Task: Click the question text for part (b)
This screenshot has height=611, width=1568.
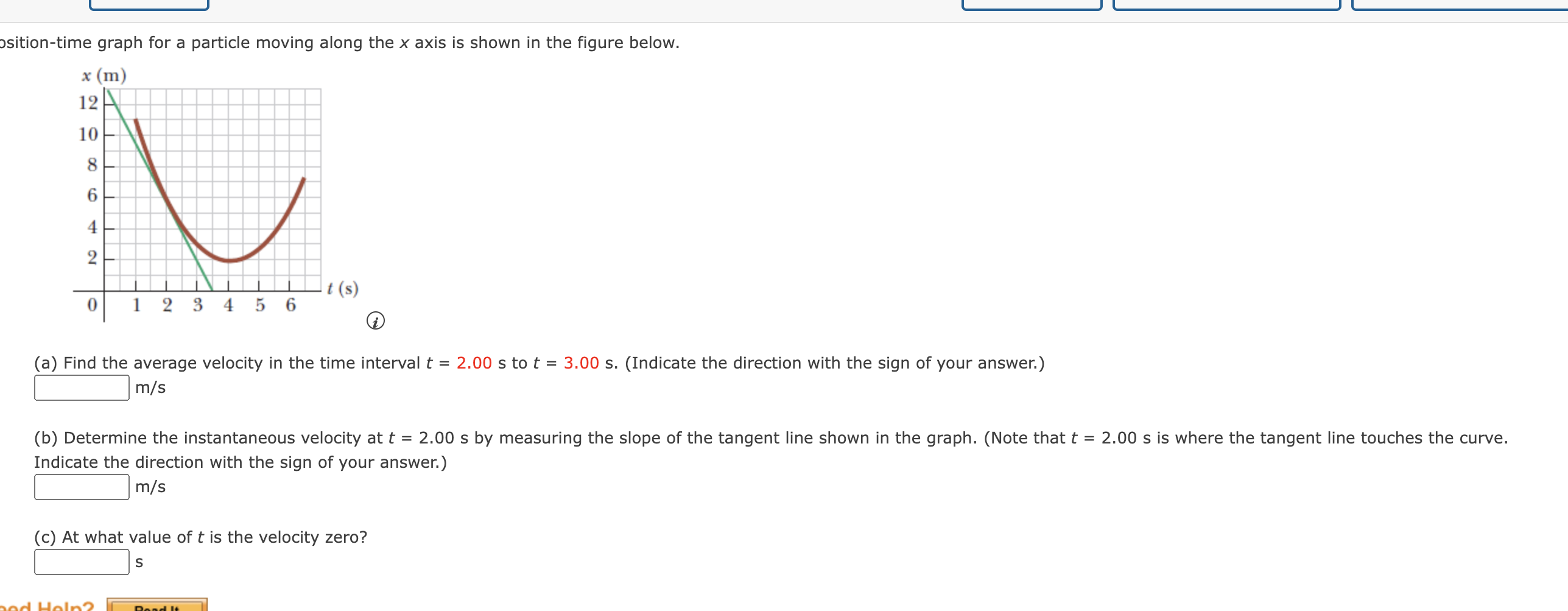Action: coord(426,437)
